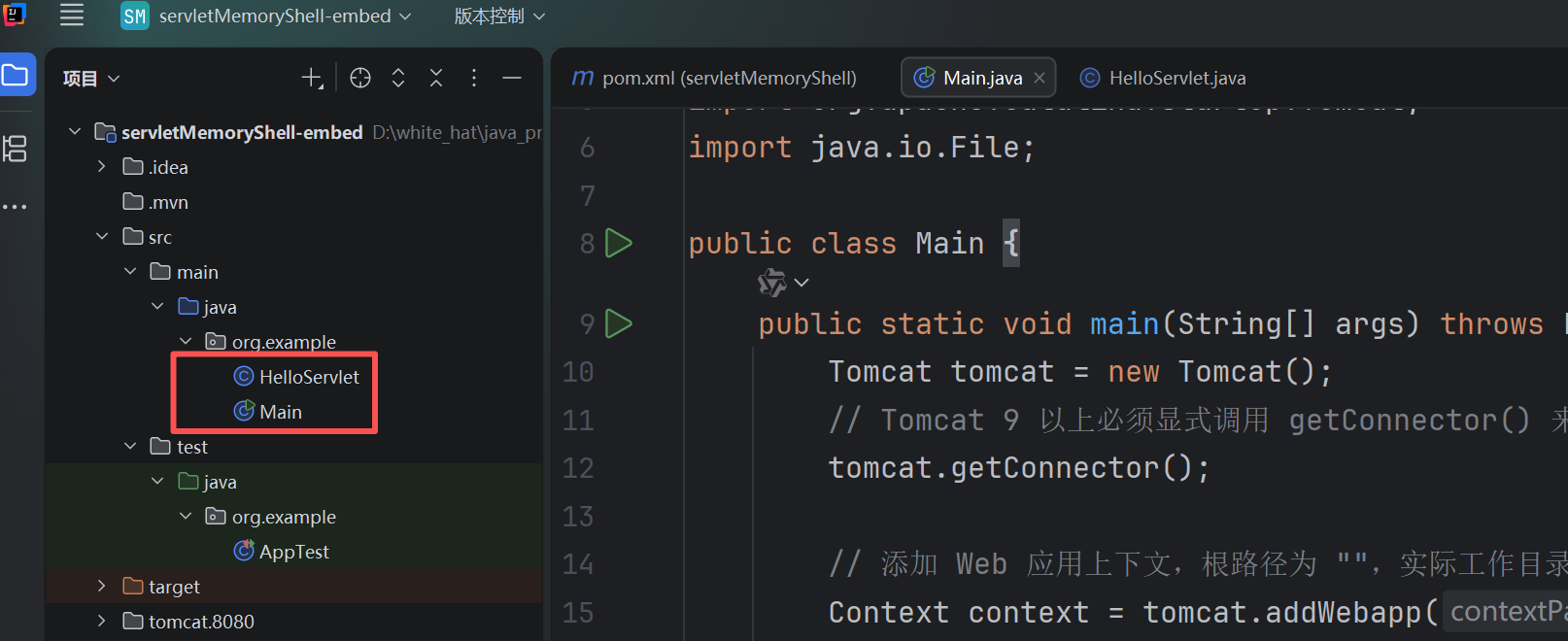The image size is (1568, 641).
Task: Click the SM project badge icon
Action: (x=135, y=16)
